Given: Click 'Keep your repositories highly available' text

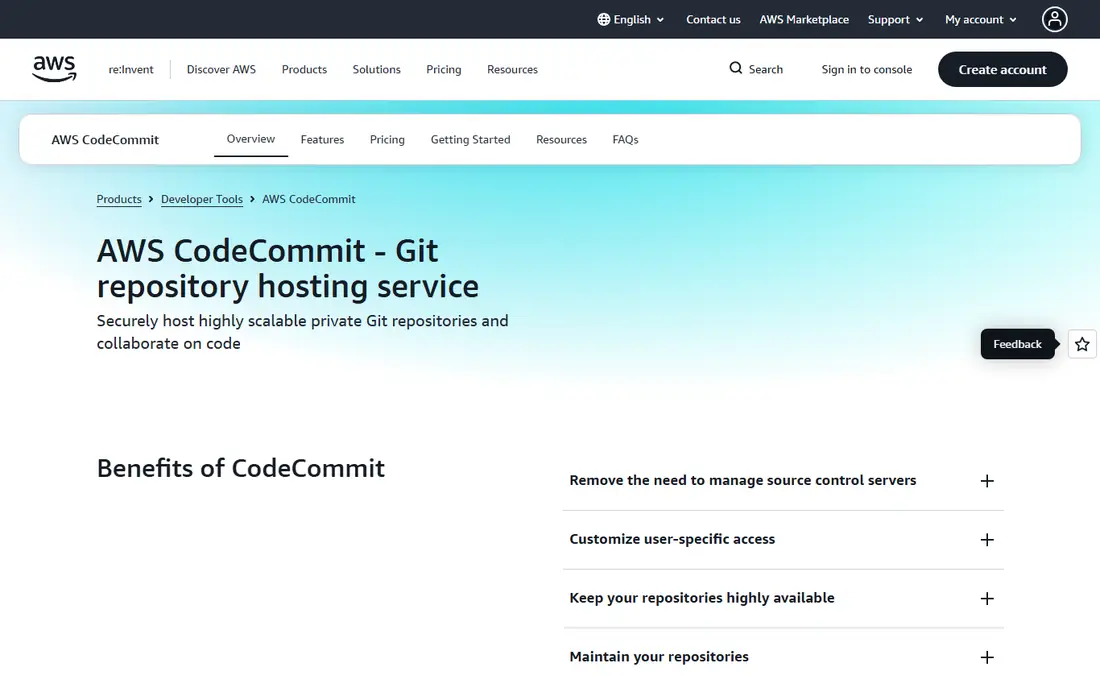Looking at the screenshot, I should point(702,598).
